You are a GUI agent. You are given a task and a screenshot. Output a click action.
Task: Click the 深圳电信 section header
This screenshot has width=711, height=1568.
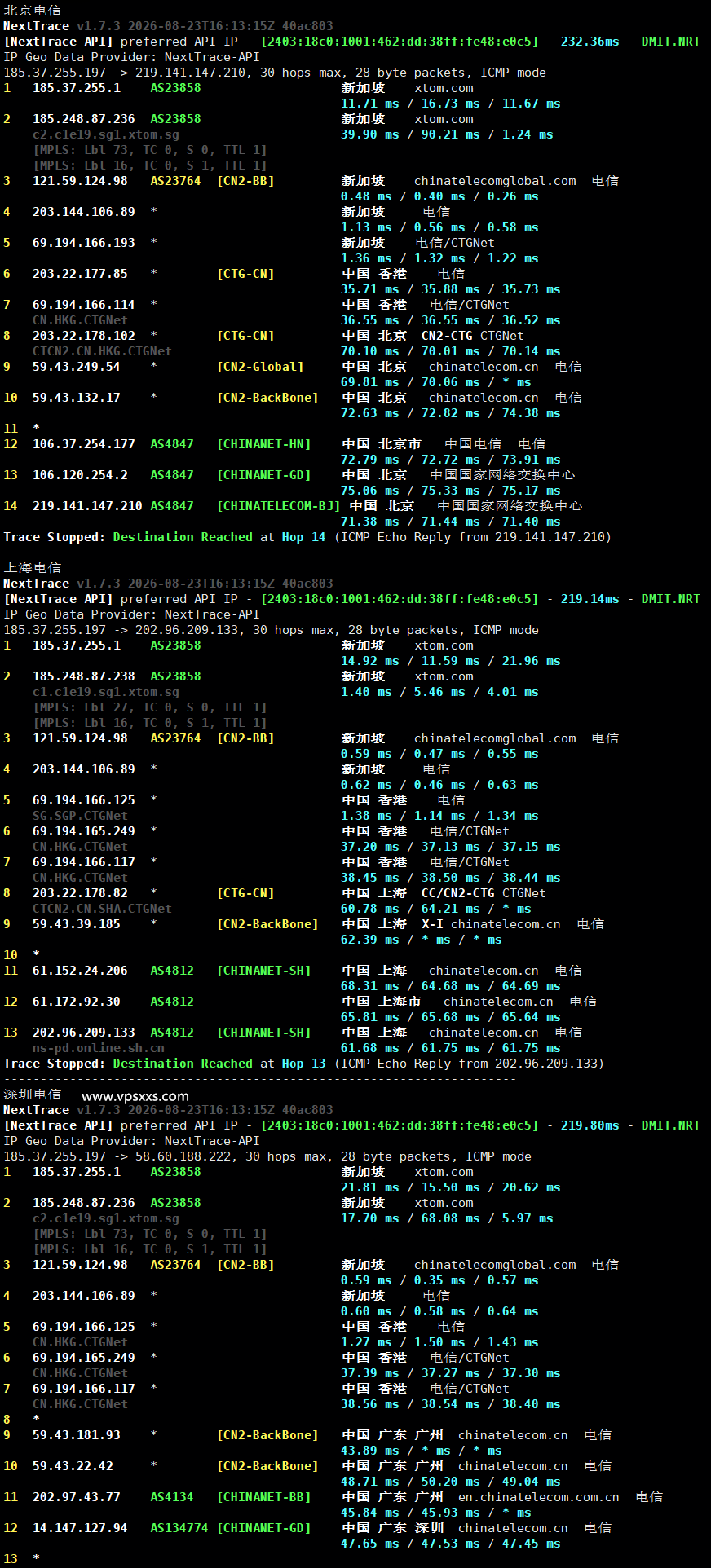[x=33, y=1095]
